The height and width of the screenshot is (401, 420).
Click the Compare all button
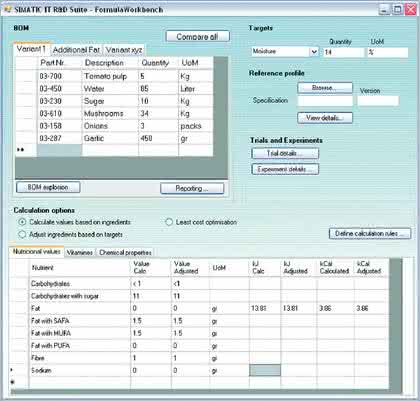198,36
